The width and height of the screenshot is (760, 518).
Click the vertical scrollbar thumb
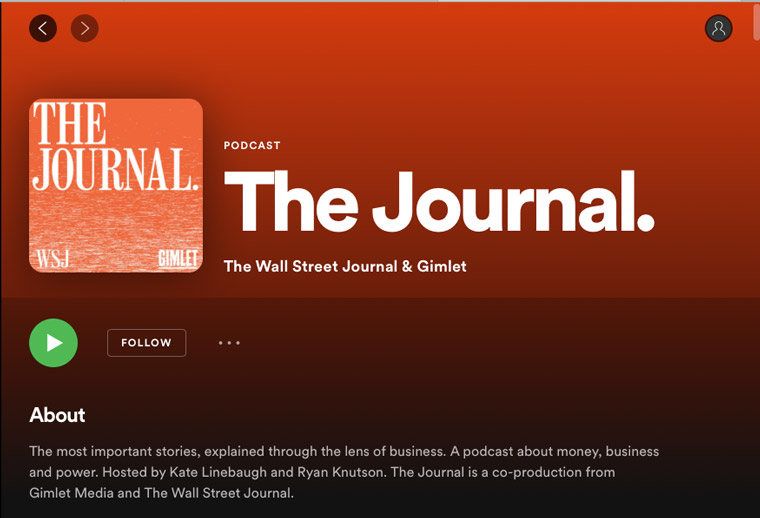pos(757,22)
